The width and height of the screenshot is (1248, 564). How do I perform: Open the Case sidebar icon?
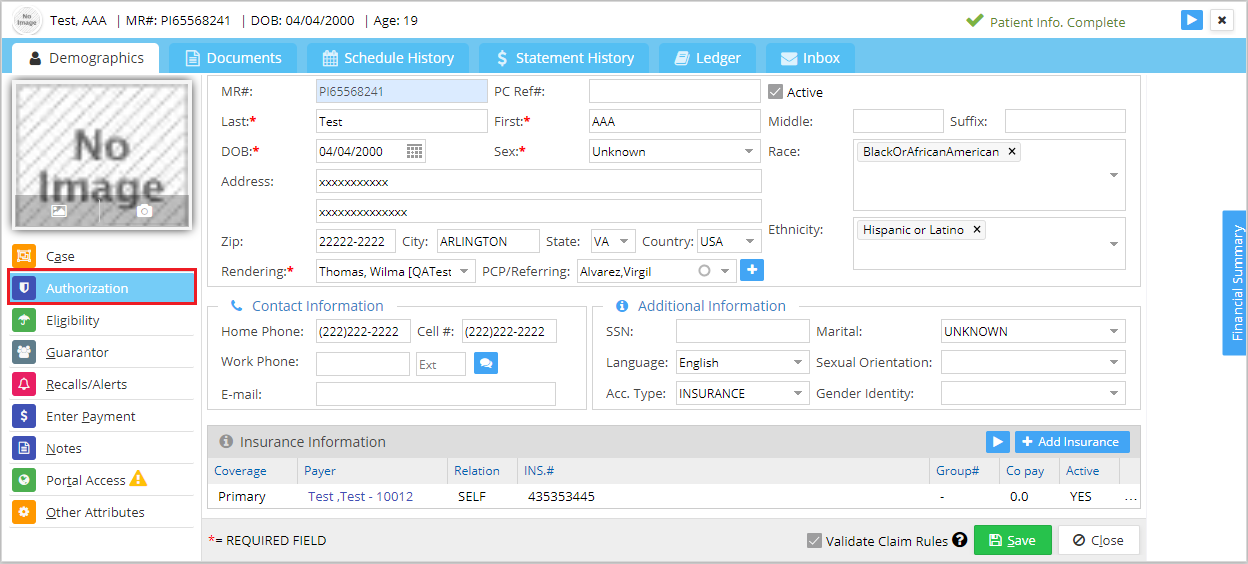[24, 256]
